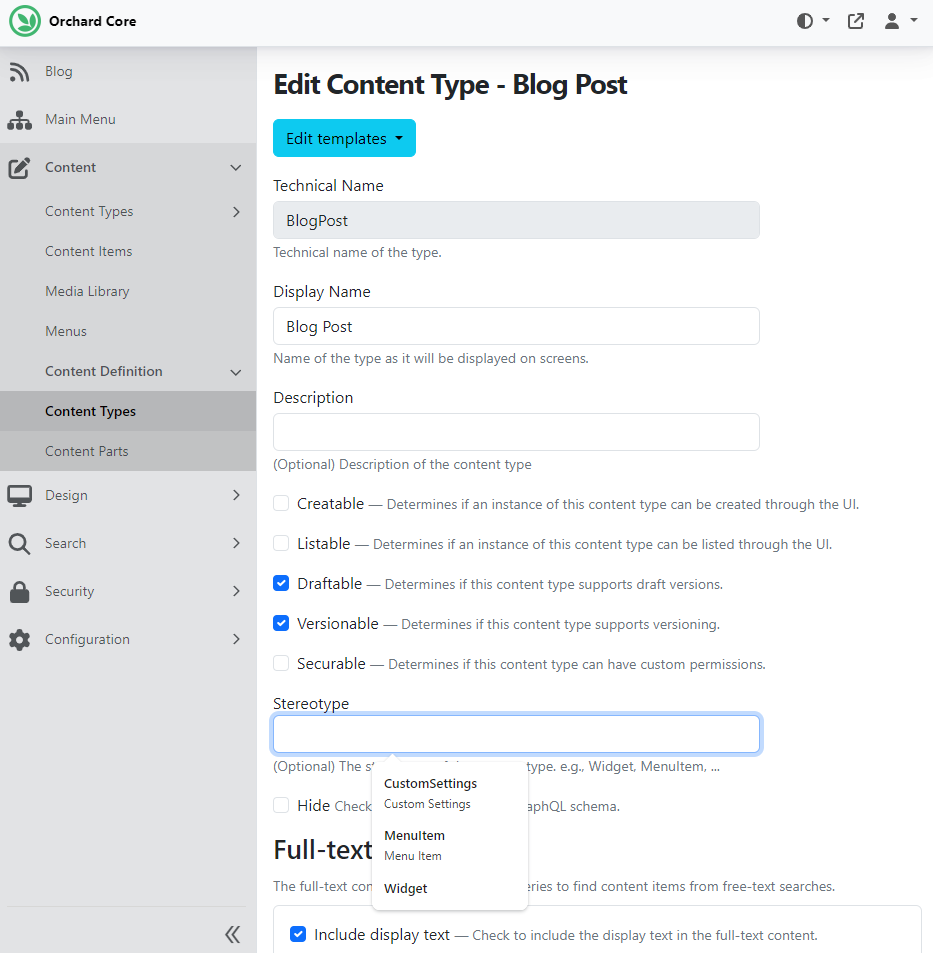Open the Edit templates dropdown

pyautogui.click(x=344, y=138)
